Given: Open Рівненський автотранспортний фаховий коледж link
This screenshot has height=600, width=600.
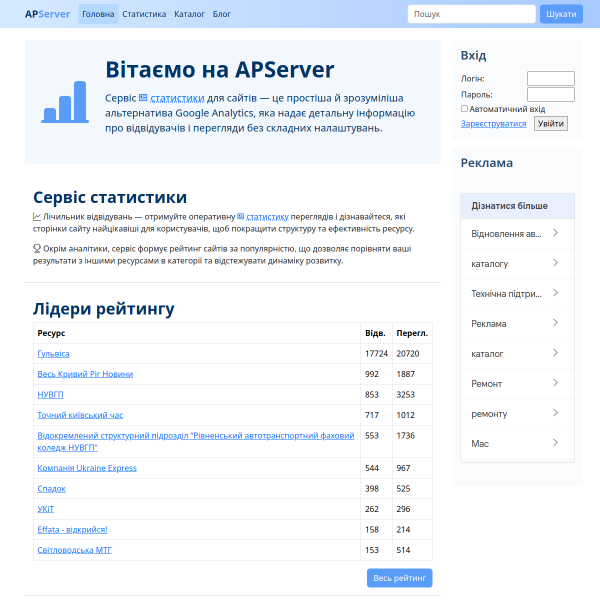Looking at the screenshot, I should (196, 442).
